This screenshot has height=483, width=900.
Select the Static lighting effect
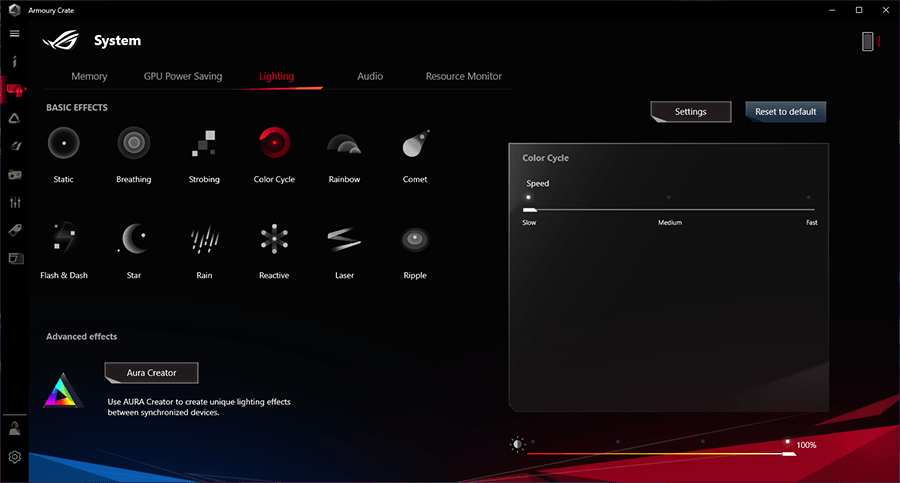coord(64,143)
